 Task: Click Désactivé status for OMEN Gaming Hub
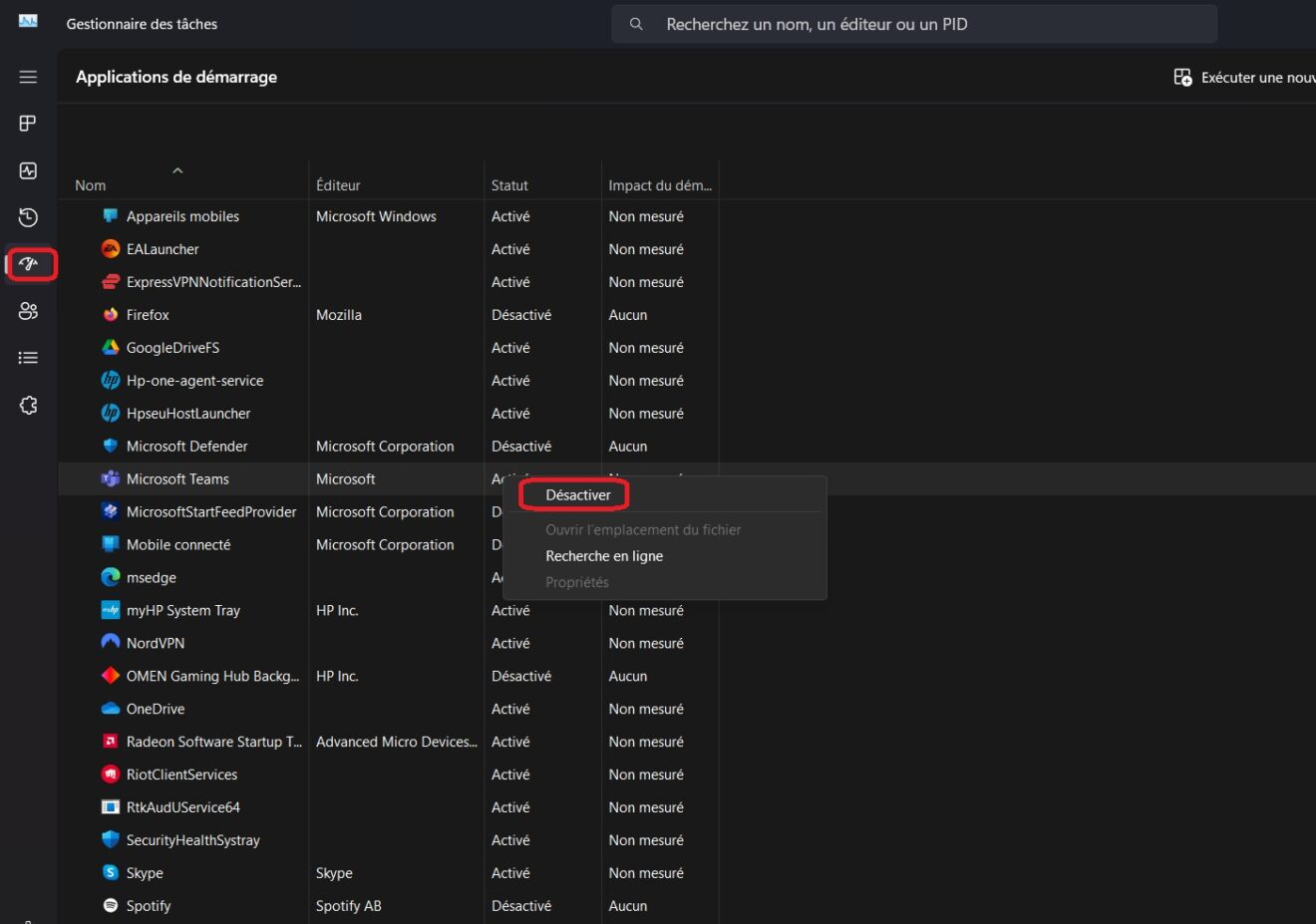pos(521,676)
